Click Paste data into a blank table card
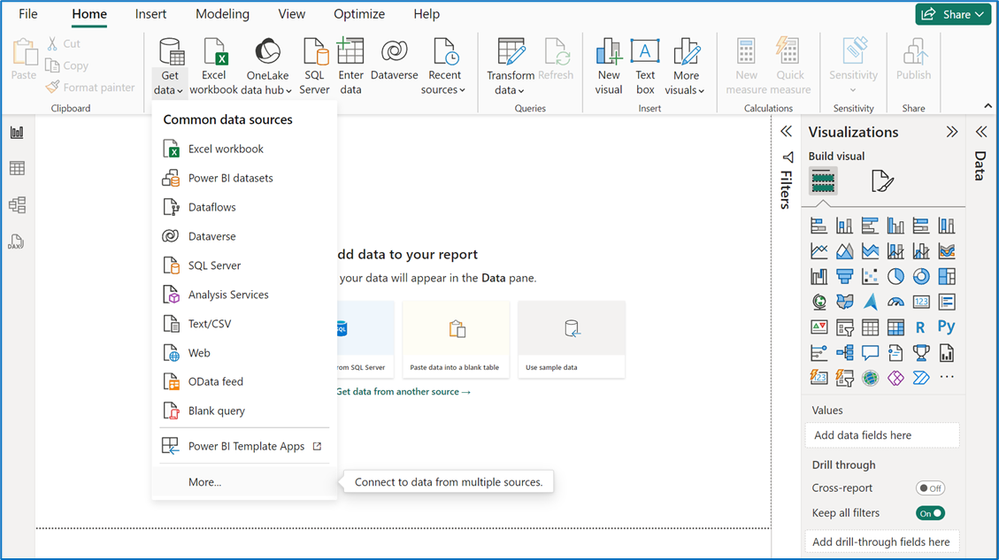The image size is (999, 560). pos(456,340)
